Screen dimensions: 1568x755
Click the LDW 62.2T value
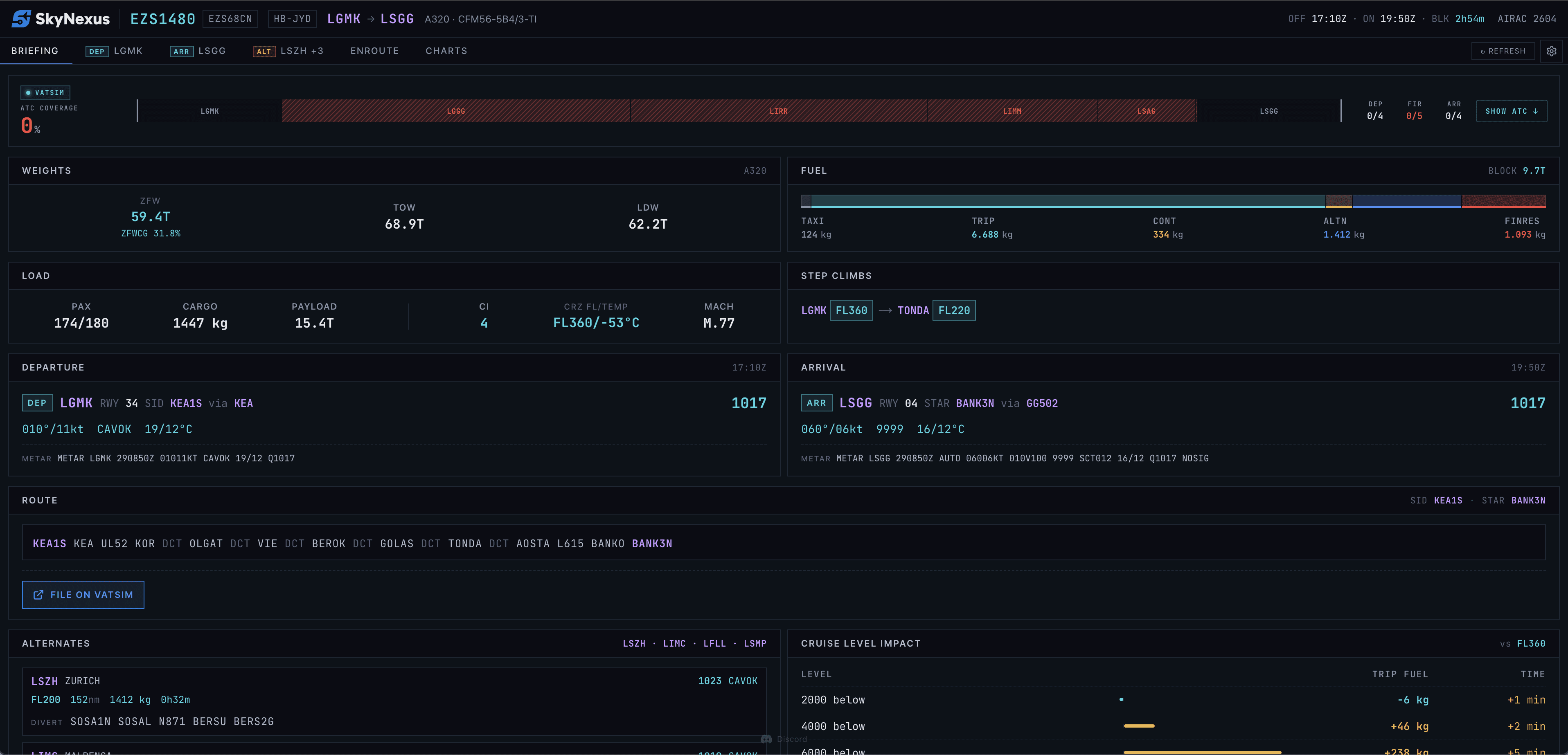pyautogui.click(x=648, y=225)
